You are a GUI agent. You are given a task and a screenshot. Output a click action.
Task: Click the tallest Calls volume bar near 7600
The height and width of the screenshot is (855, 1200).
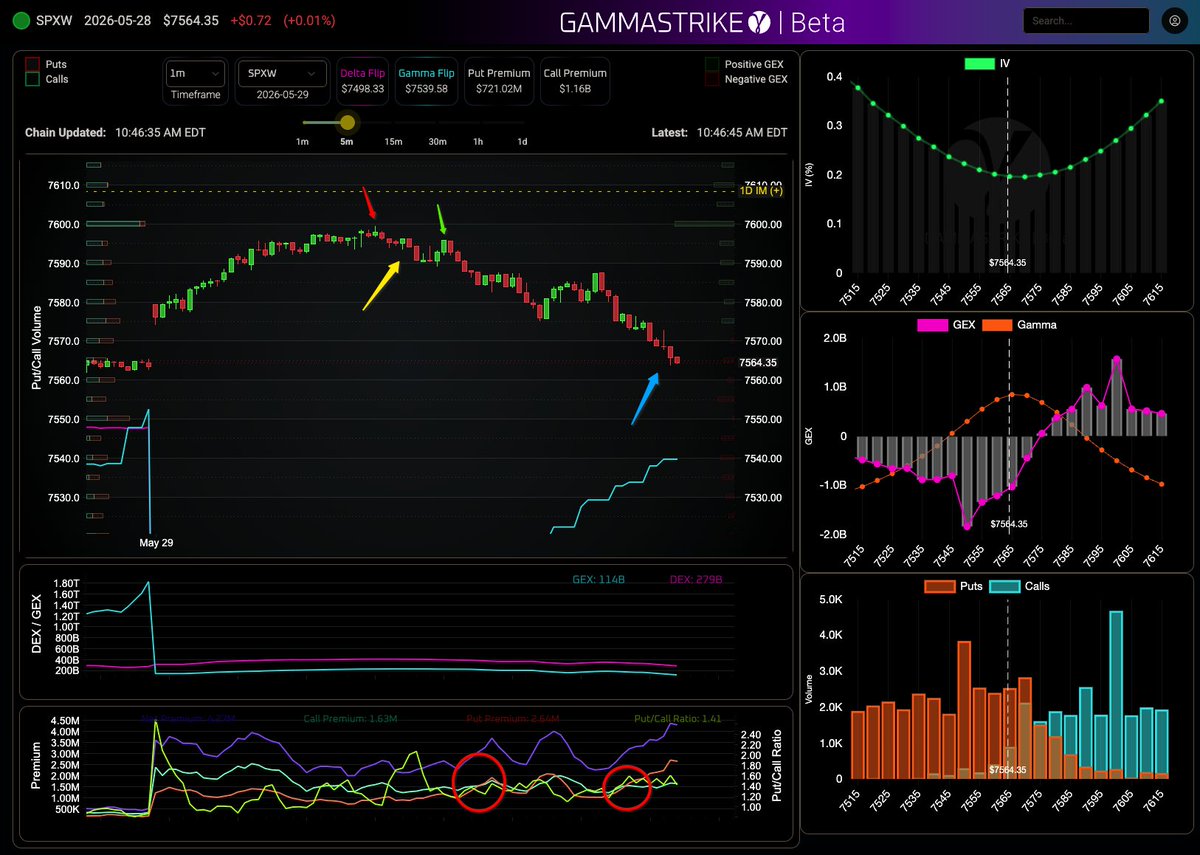1116,694
